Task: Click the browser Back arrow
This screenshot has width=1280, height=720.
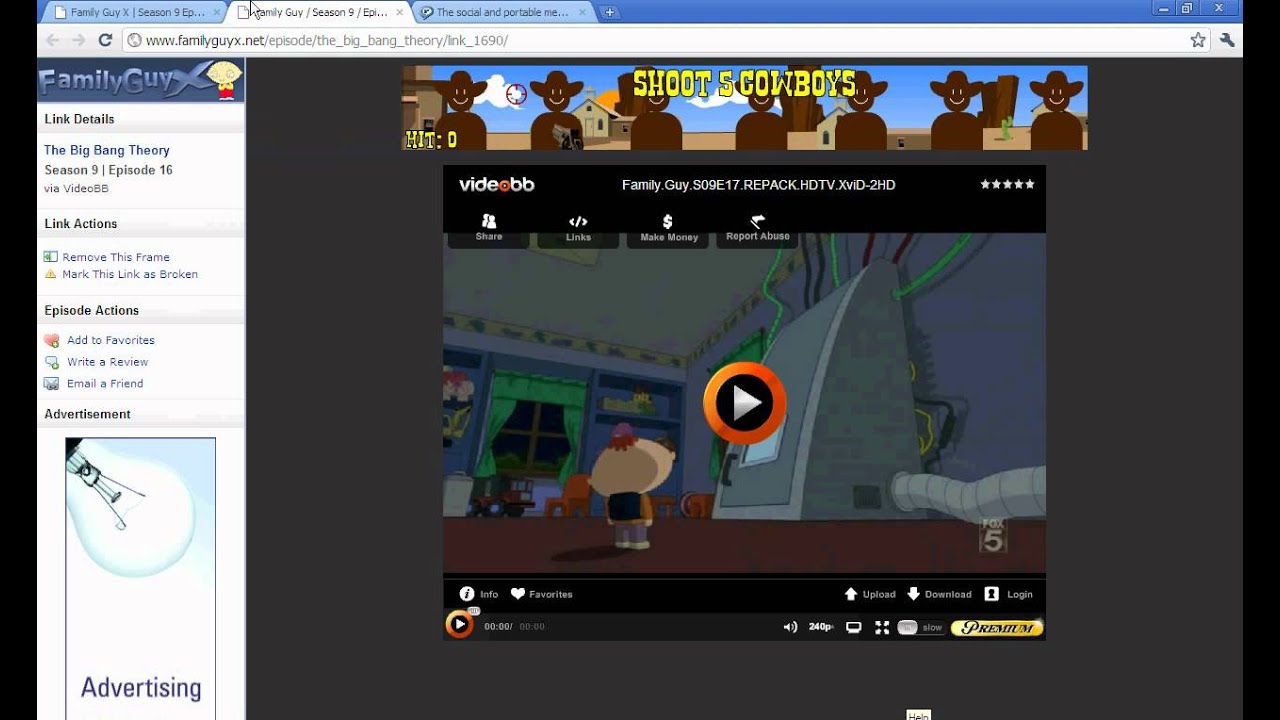Action: [53, 40]
